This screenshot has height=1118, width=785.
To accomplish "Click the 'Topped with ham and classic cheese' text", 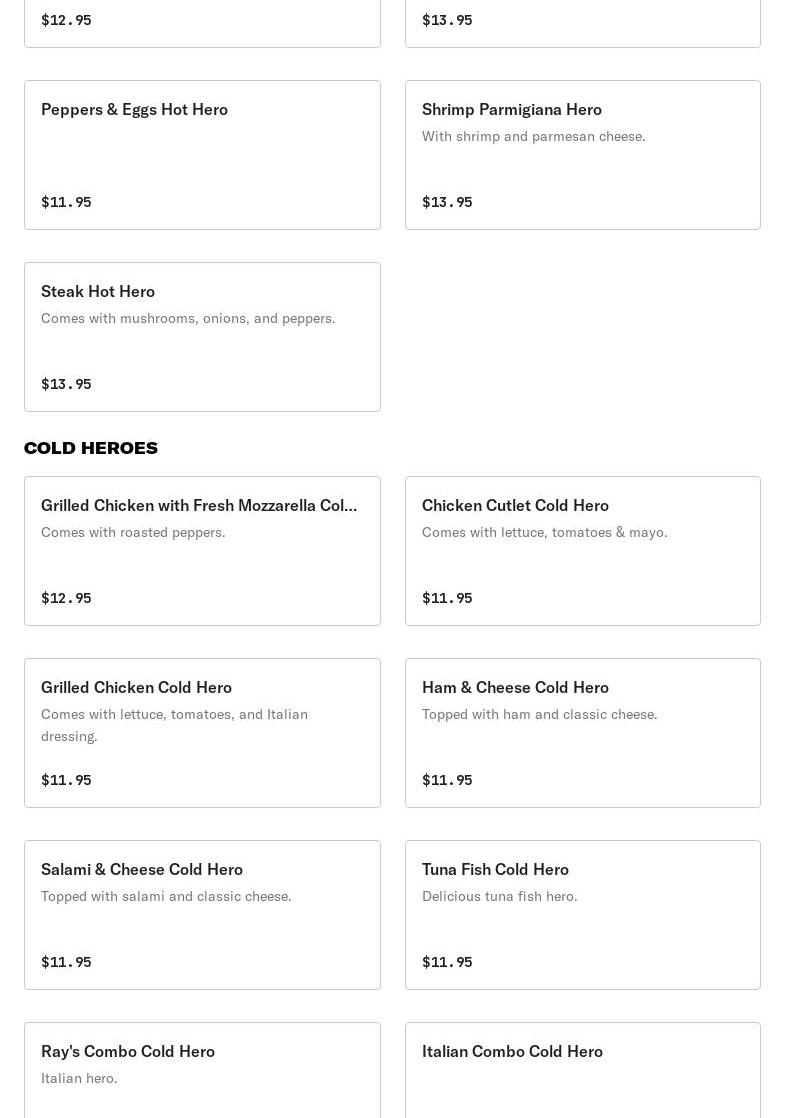I will 539,714.
